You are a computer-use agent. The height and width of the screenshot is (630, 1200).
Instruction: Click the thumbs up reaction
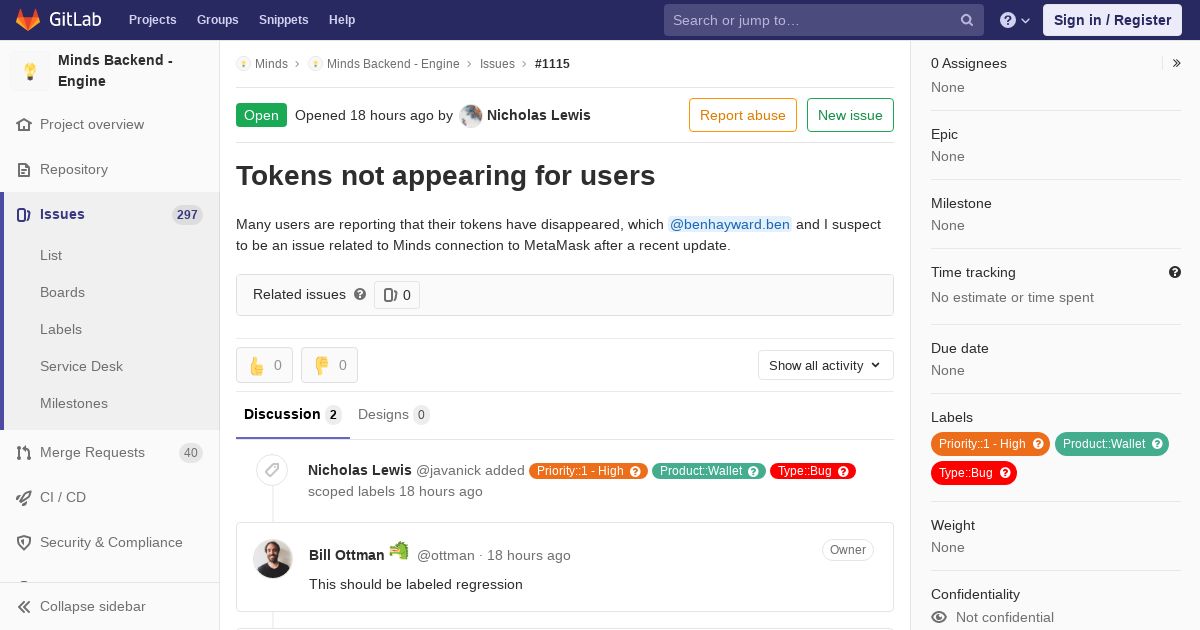pos(264,365)
